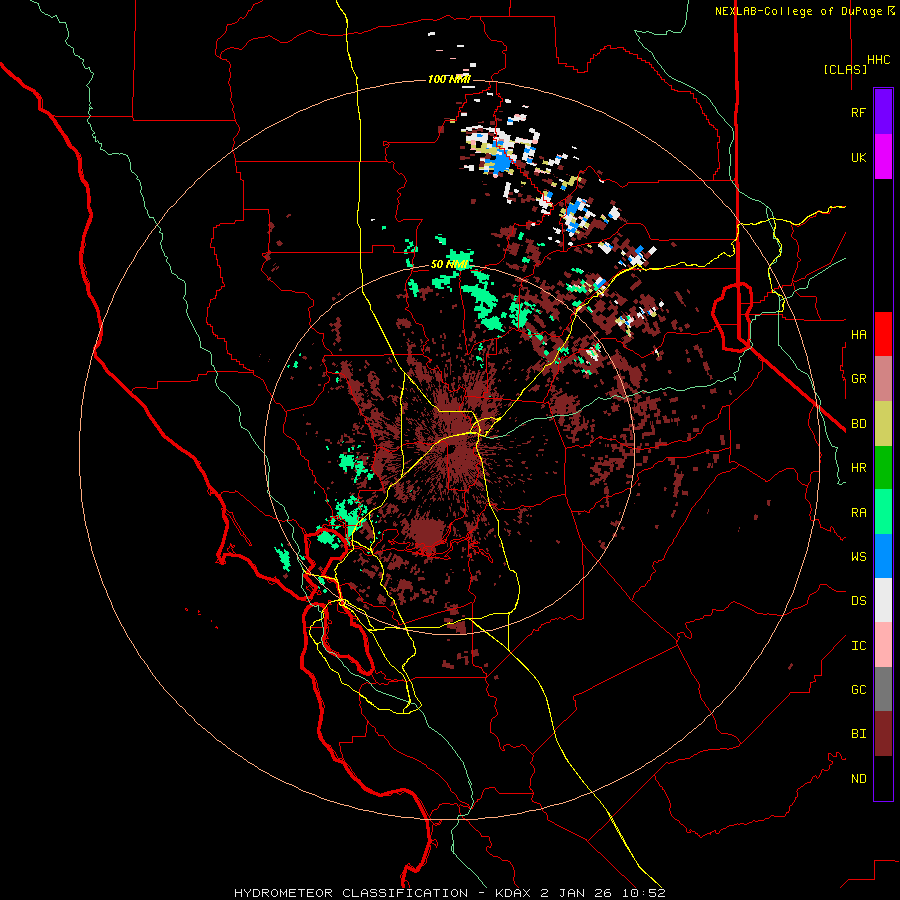Select the red HA legend swatch

[x=883, y=334]
